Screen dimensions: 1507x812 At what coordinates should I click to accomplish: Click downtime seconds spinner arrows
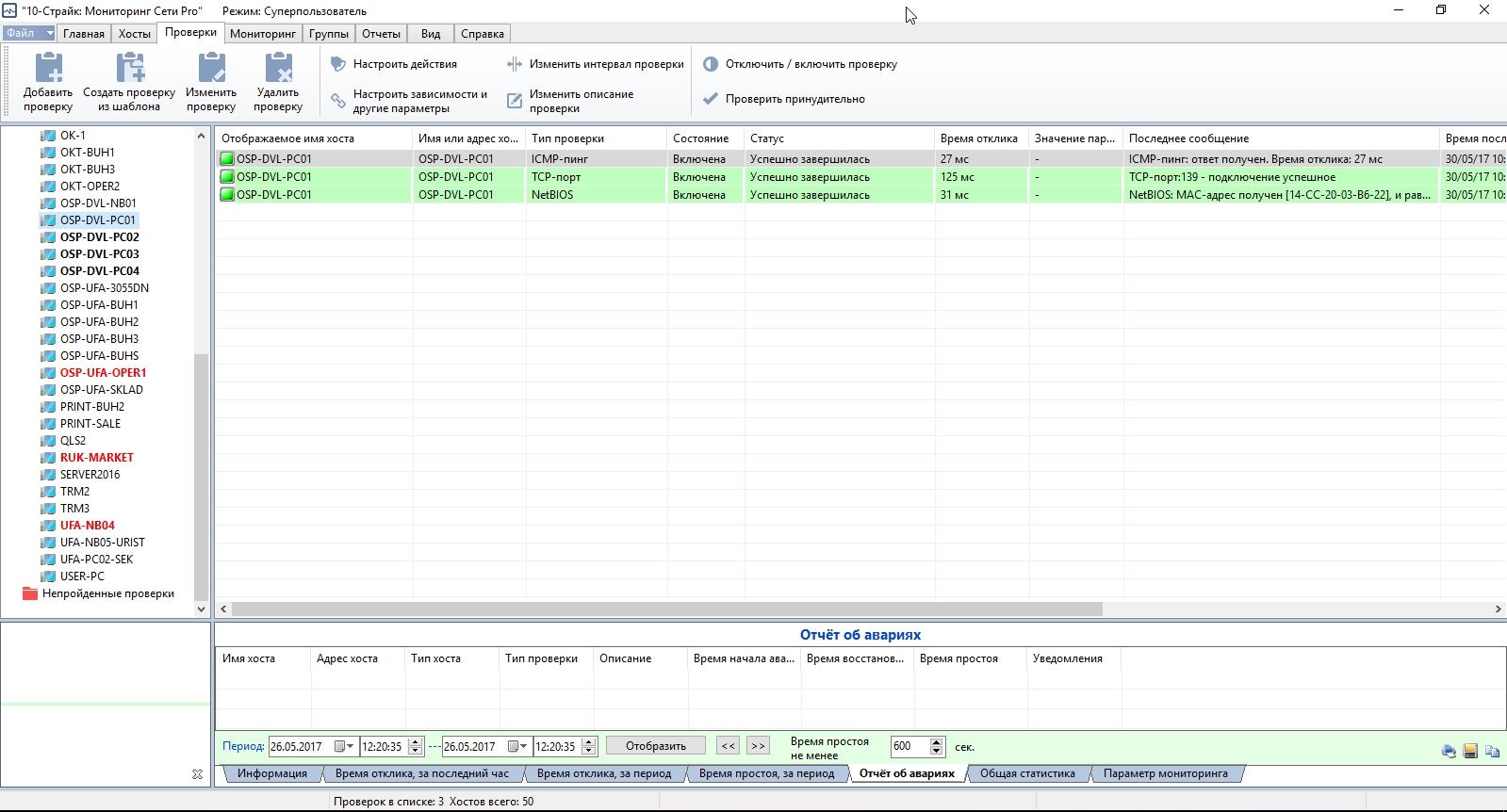click(x=936, y=746)
